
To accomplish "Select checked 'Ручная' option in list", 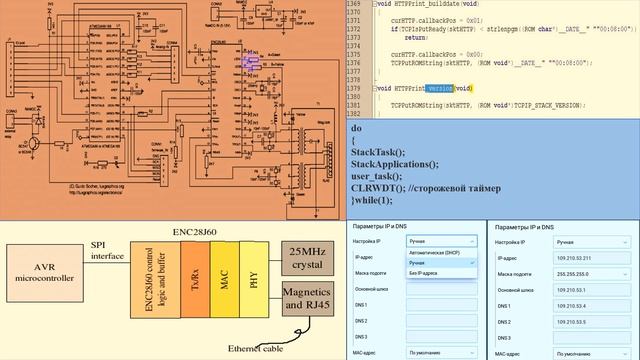I will tap(442, 263).
